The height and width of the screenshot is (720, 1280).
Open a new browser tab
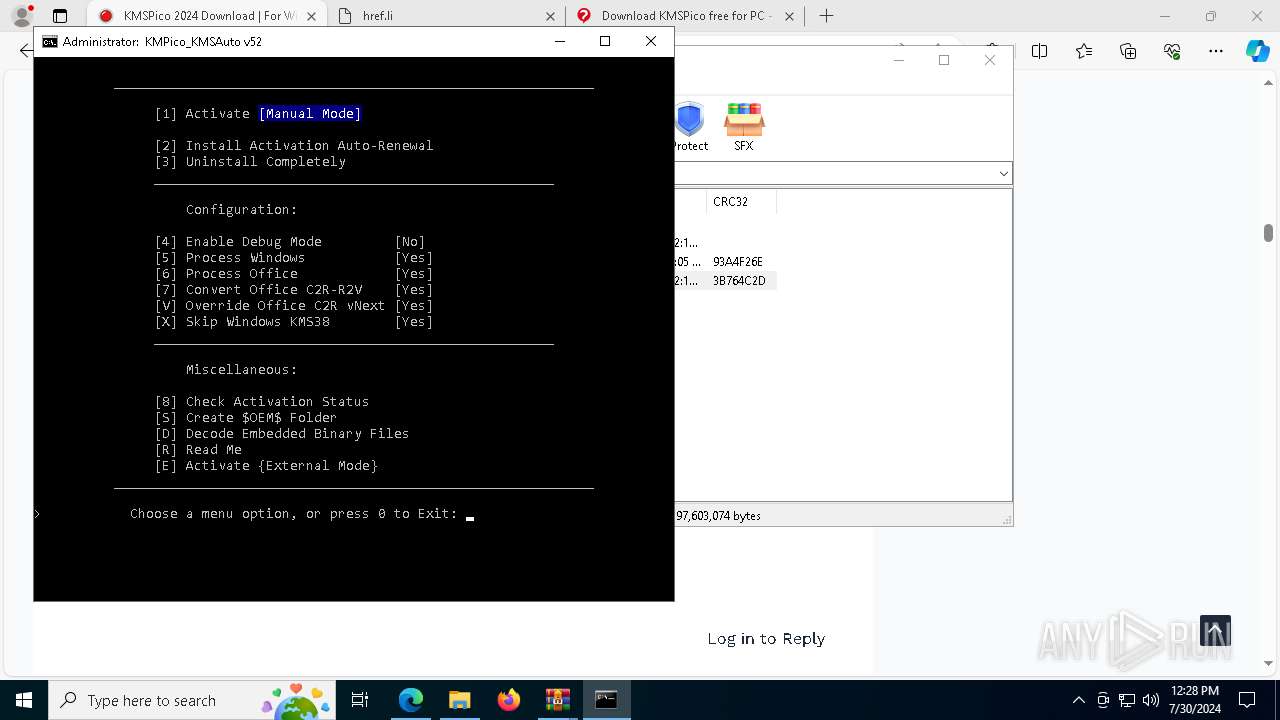826,16
